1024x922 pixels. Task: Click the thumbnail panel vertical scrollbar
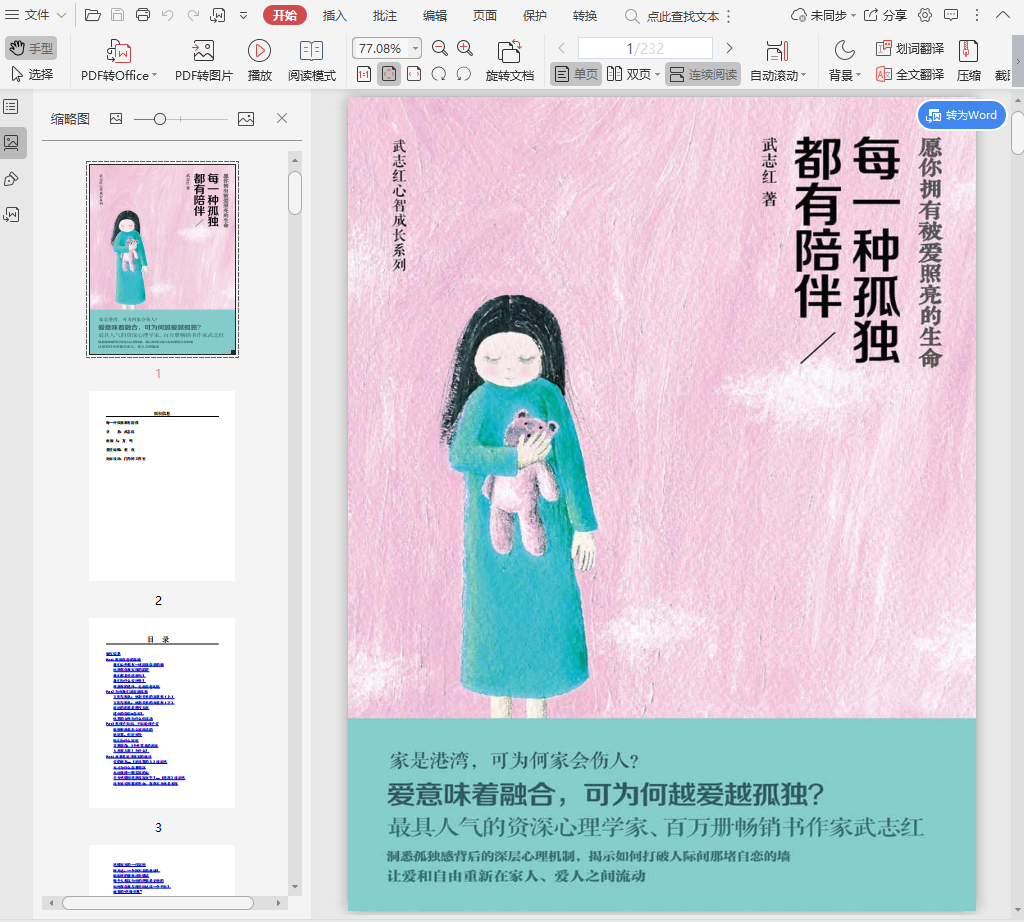click(x=295, y=193)
